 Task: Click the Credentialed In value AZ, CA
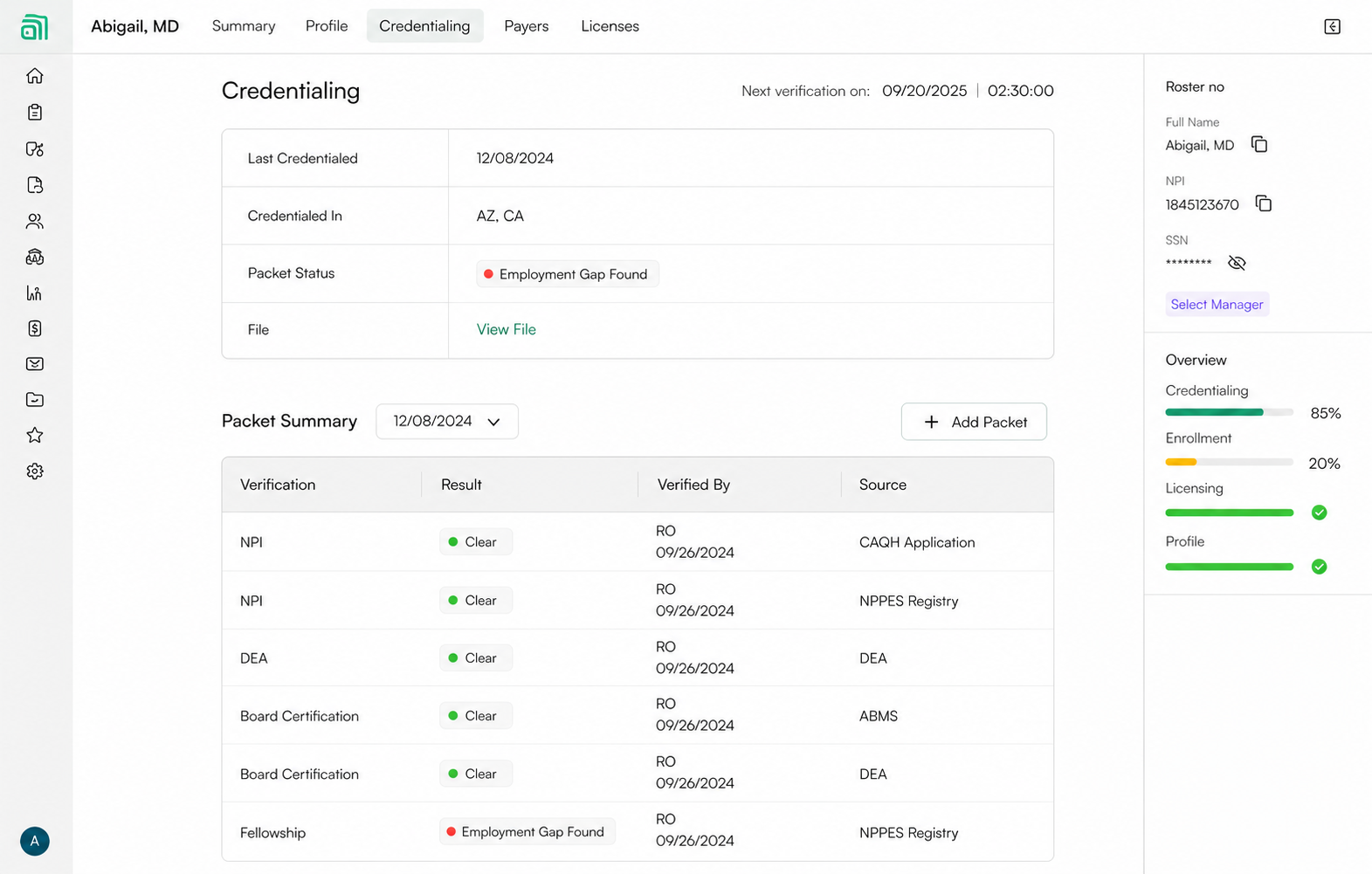pyautogui.click(x=500, y=216)
